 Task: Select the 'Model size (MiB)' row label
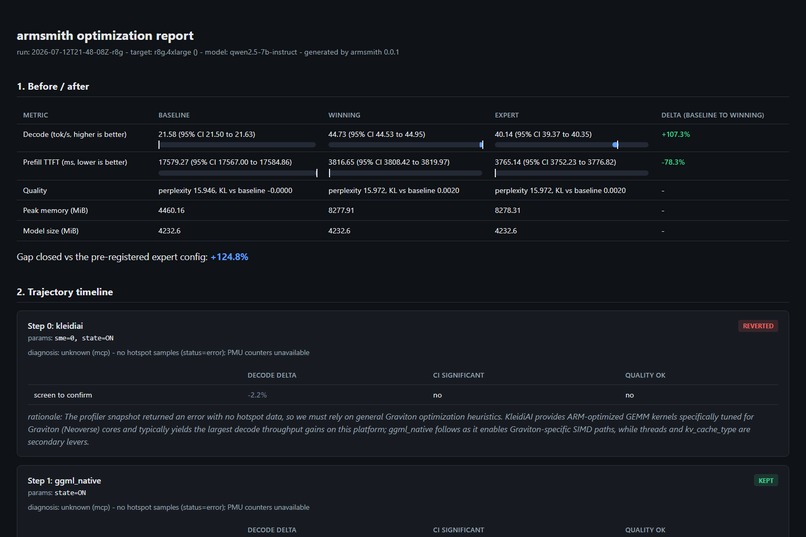point(50,231)
